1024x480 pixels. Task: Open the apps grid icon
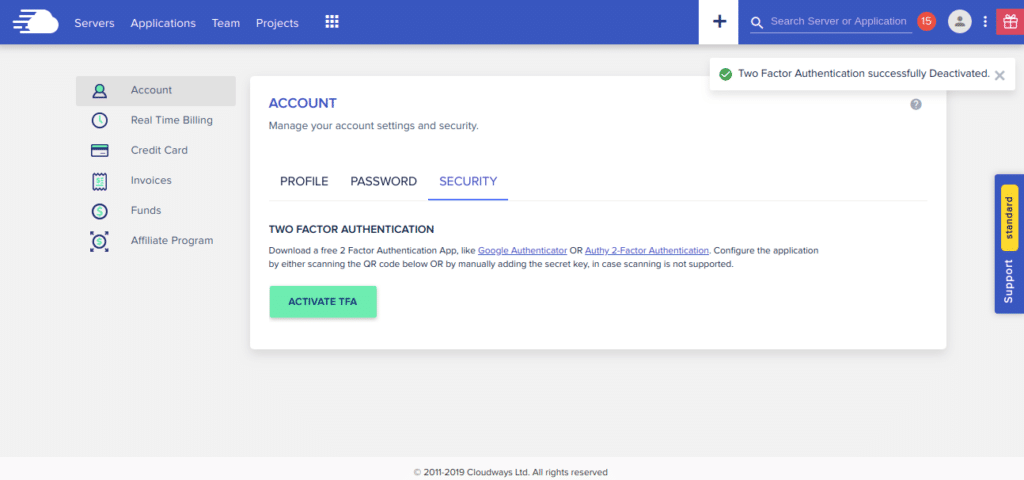point(332,22)
